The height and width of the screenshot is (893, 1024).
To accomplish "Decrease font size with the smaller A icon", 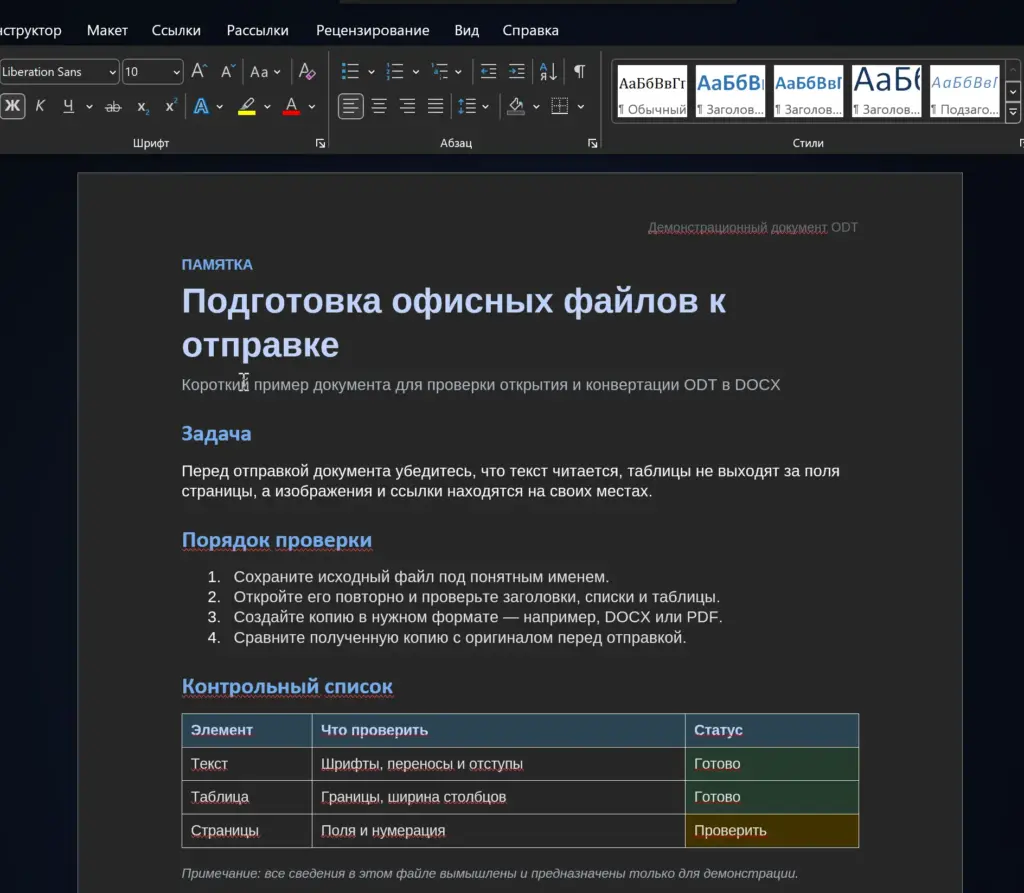I will pyautogui.click(x=227, y=71).
